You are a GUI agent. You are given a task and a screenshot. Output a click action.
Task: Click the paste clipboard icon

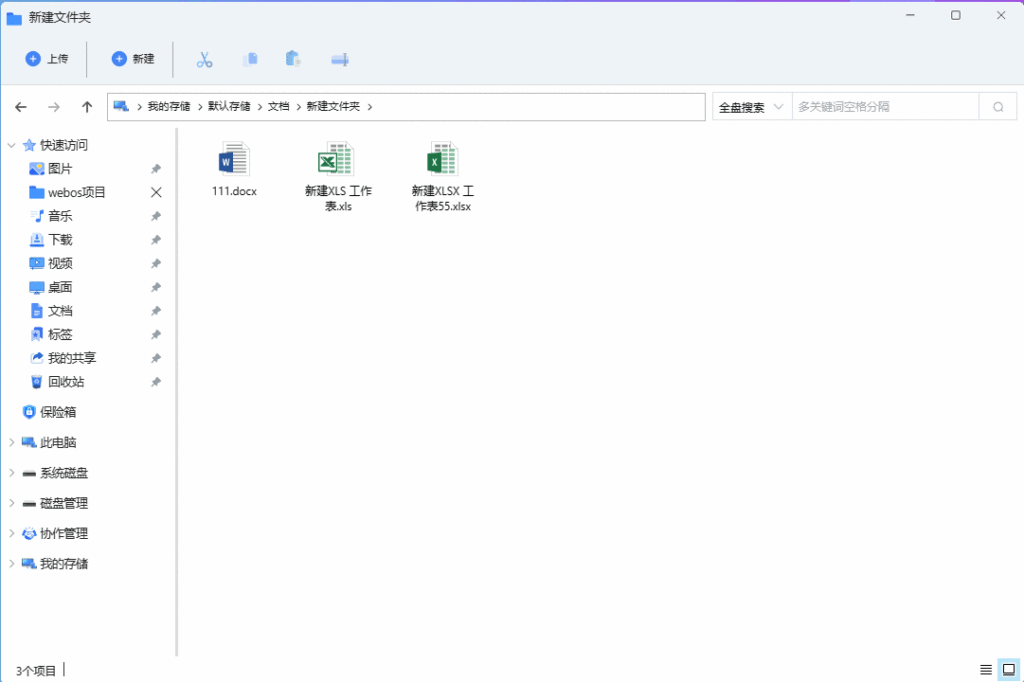coord(293,59)
